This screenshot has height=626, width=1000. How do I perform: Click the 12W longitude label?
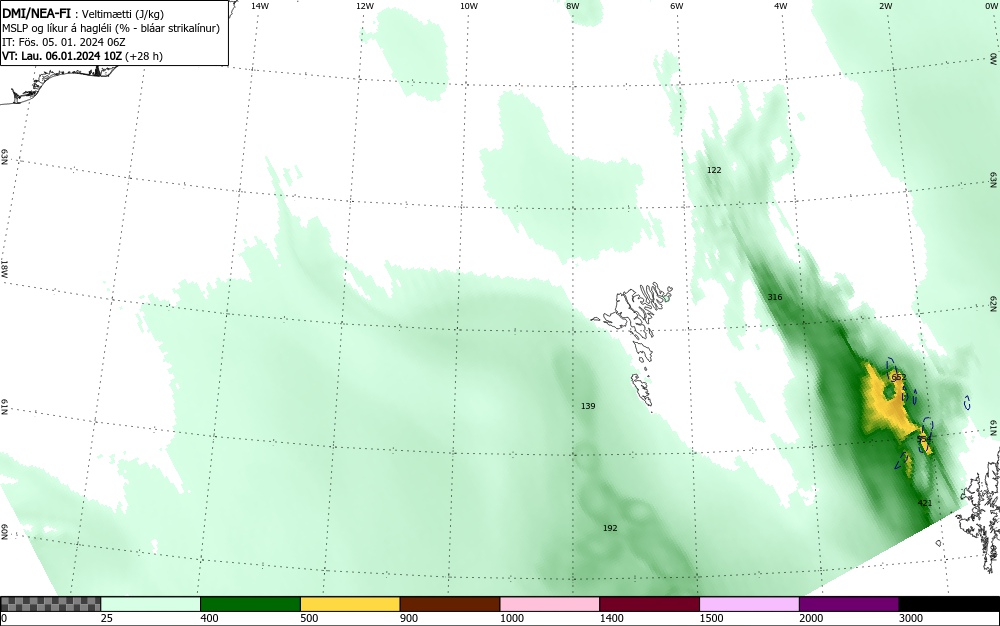364,6
